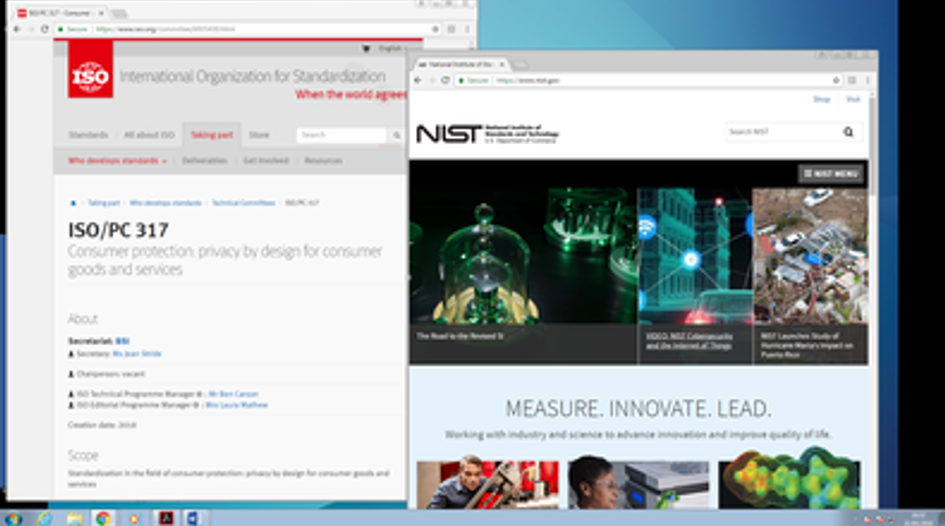Open the Windows Start menu

(12, 518)
